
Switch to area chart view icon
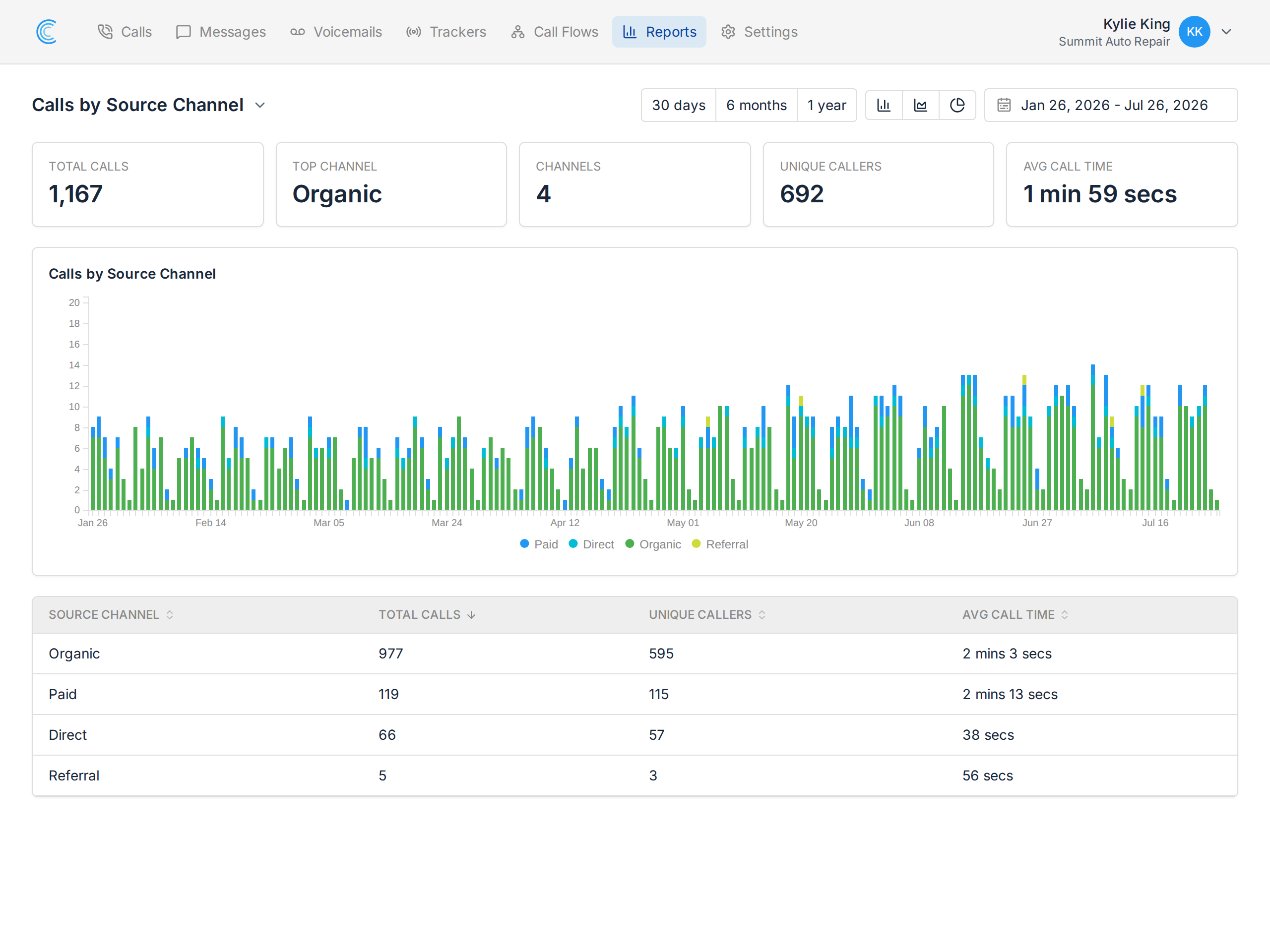pos(920,105)
